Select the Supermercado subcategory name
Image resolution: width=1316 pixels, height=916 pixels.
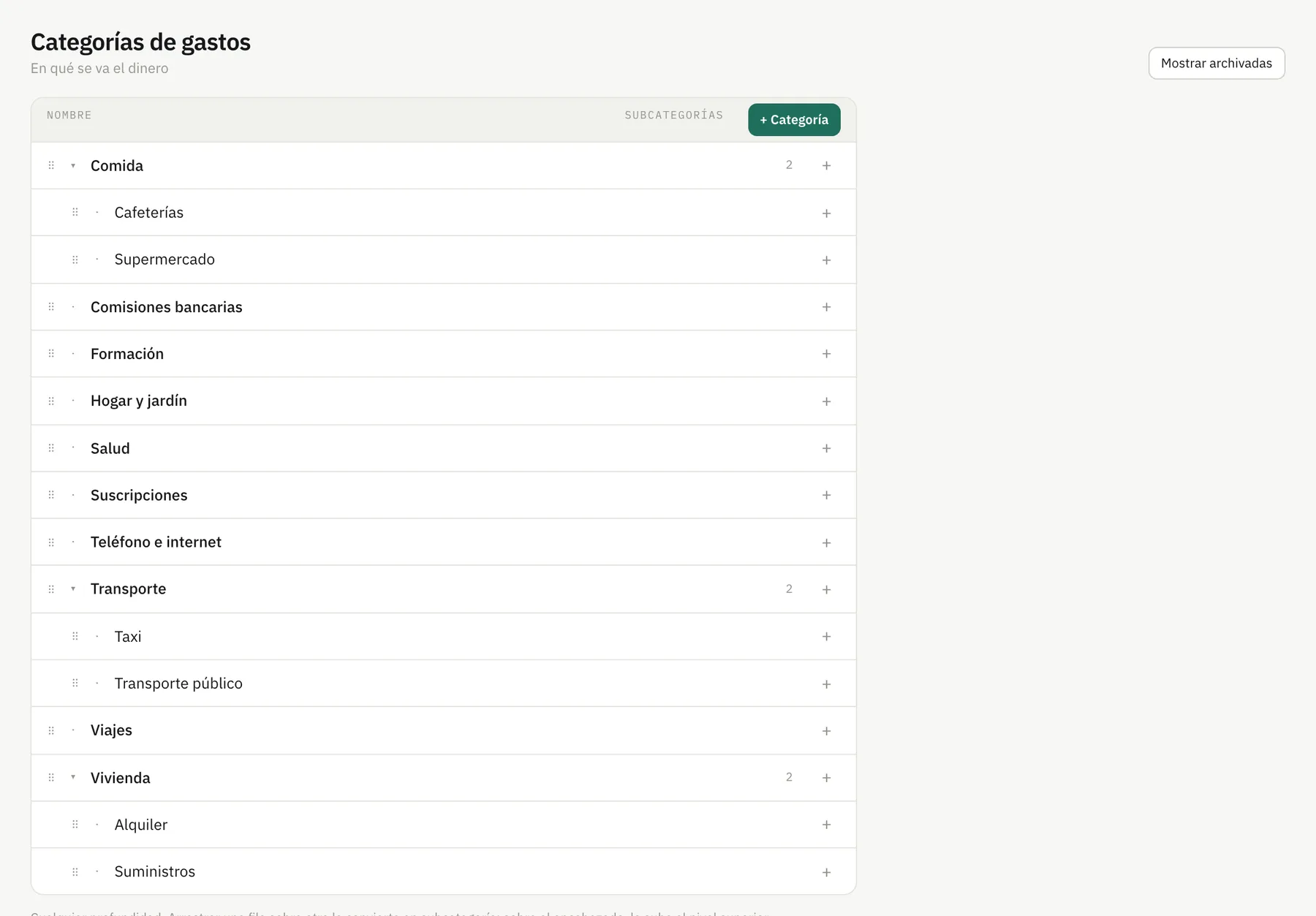[x=164, y=260]
